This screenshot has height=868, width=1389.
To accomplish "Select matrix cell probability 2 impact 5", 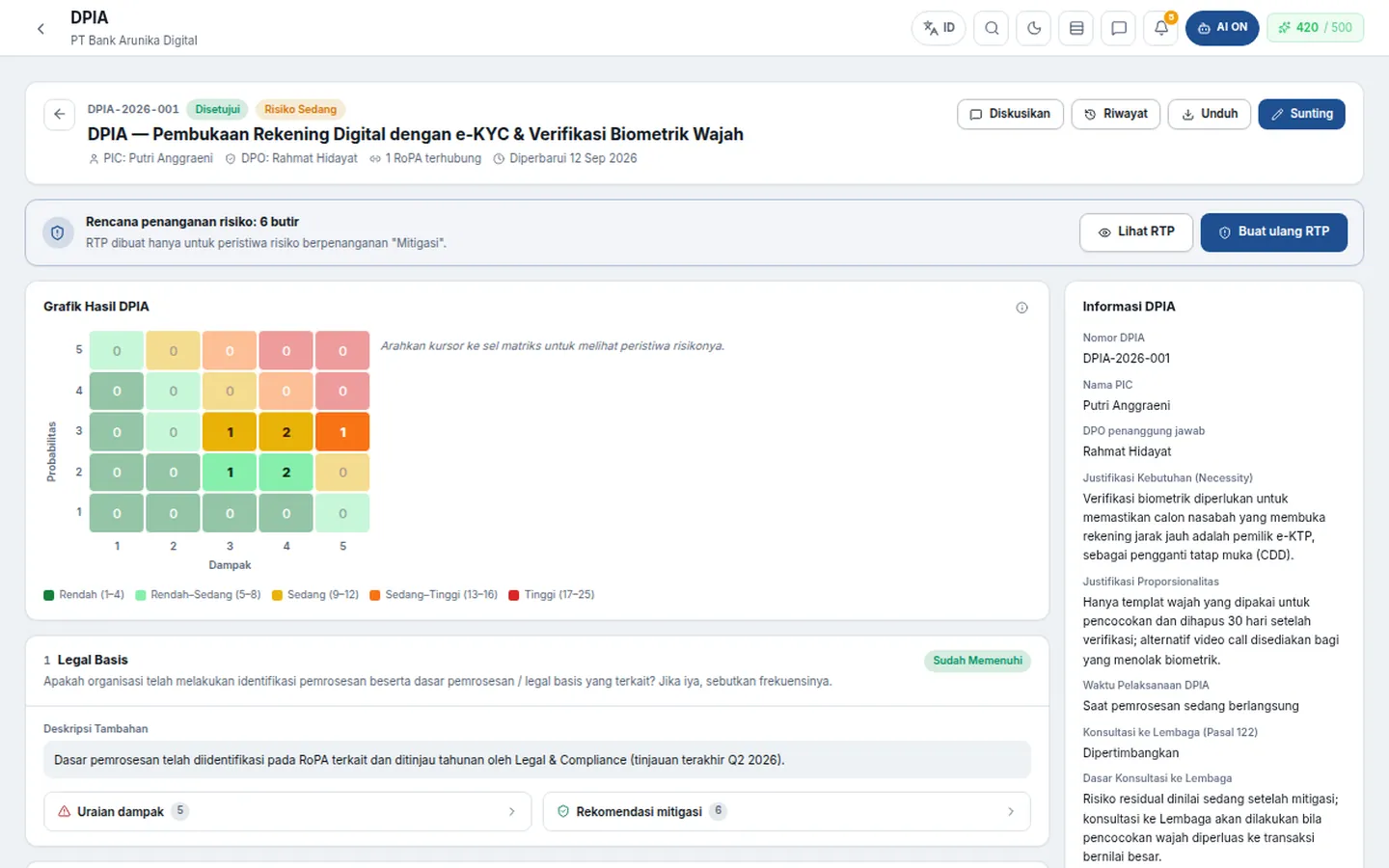I will [x=342, y=473].
